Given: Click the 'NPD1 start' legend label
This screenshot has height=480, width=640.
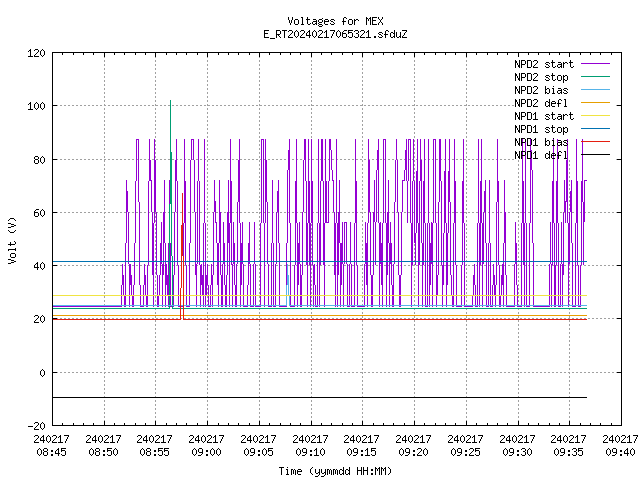Looking at the screenshot, I should coord(544,116).
